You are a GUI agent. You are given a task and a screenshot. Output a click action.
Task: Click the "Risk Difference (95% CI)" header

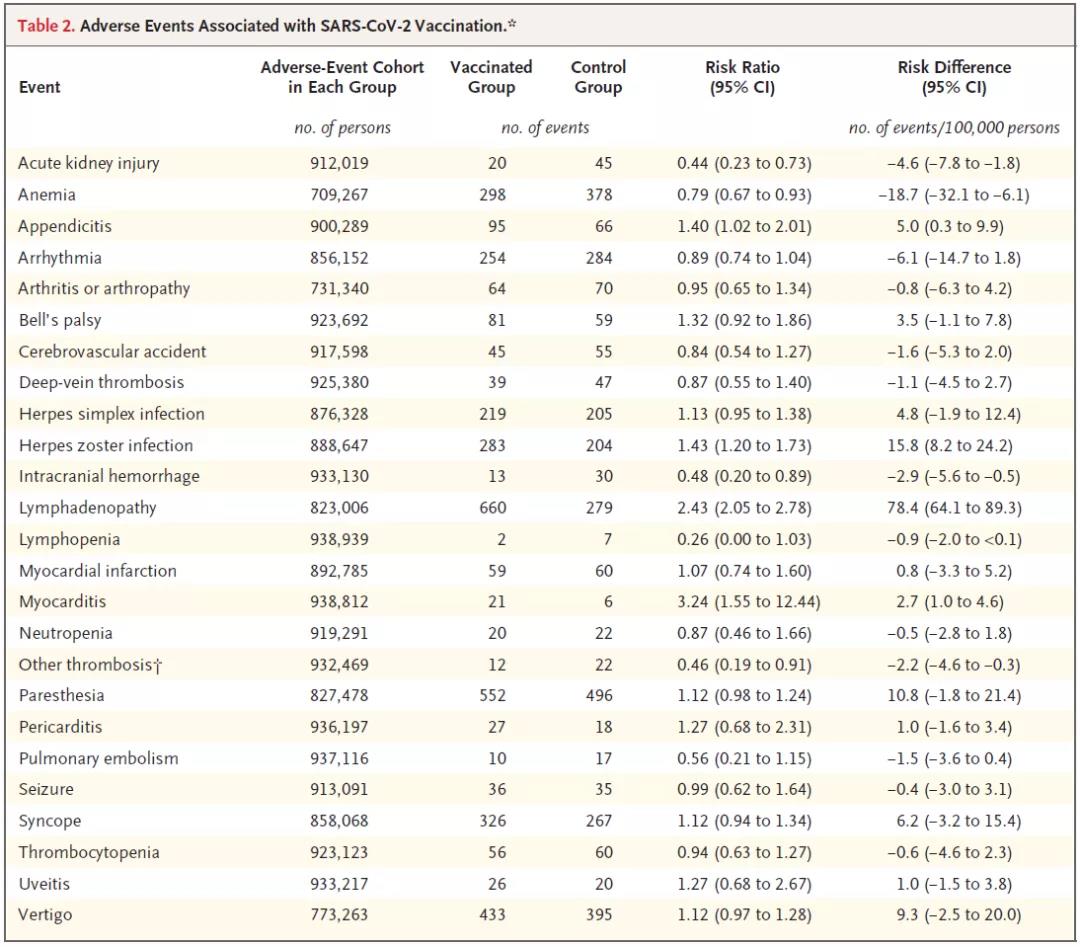(953, 77)
